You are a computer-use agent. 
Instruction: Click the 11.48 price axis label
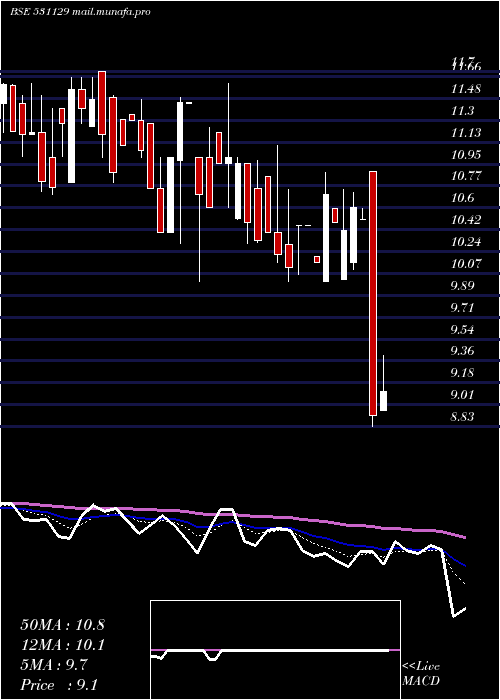tap(466, 89)
